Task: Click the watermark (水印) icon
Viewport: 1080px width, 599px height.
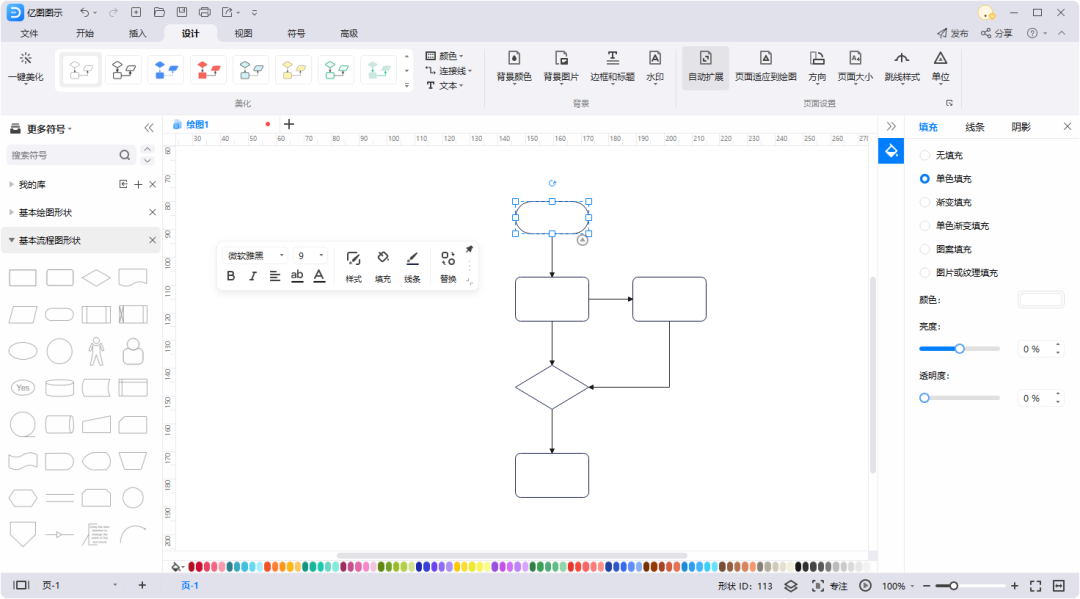Action: click(655, 59)
